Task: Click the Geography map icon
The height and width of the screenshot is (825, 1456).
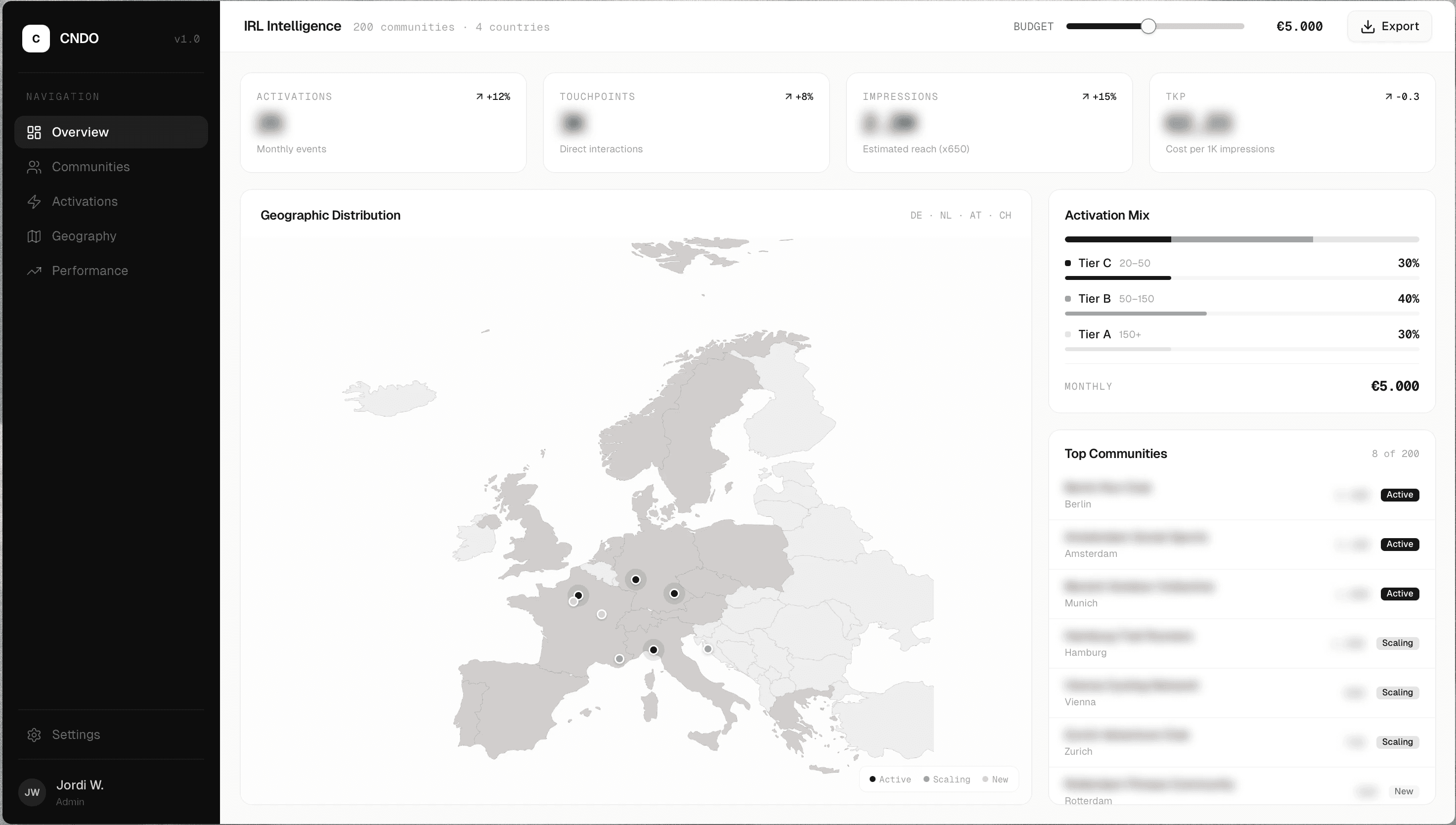Action: tap(34, 236)
